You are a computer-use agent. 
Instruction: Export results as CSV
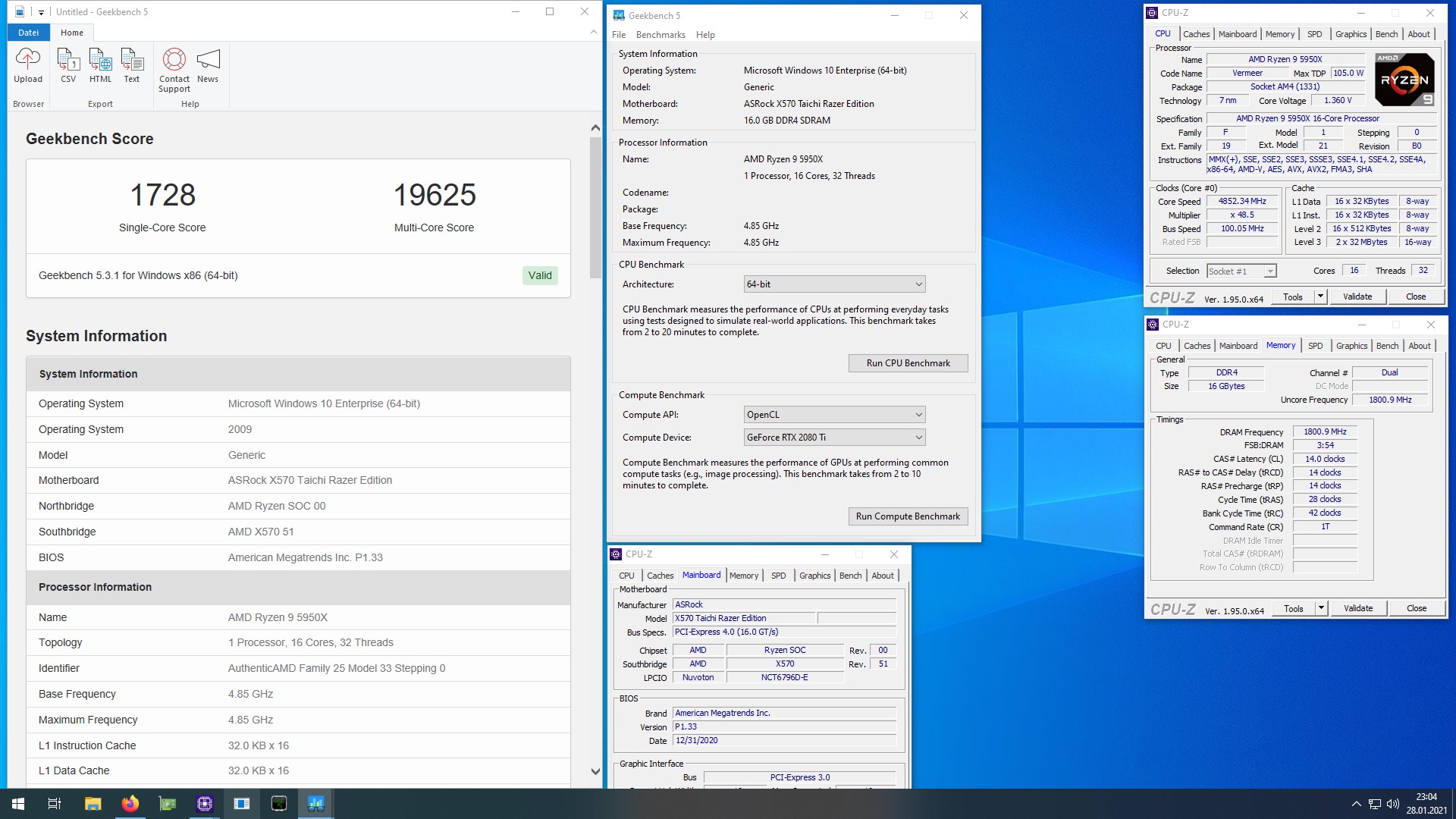tap(68, 65)
